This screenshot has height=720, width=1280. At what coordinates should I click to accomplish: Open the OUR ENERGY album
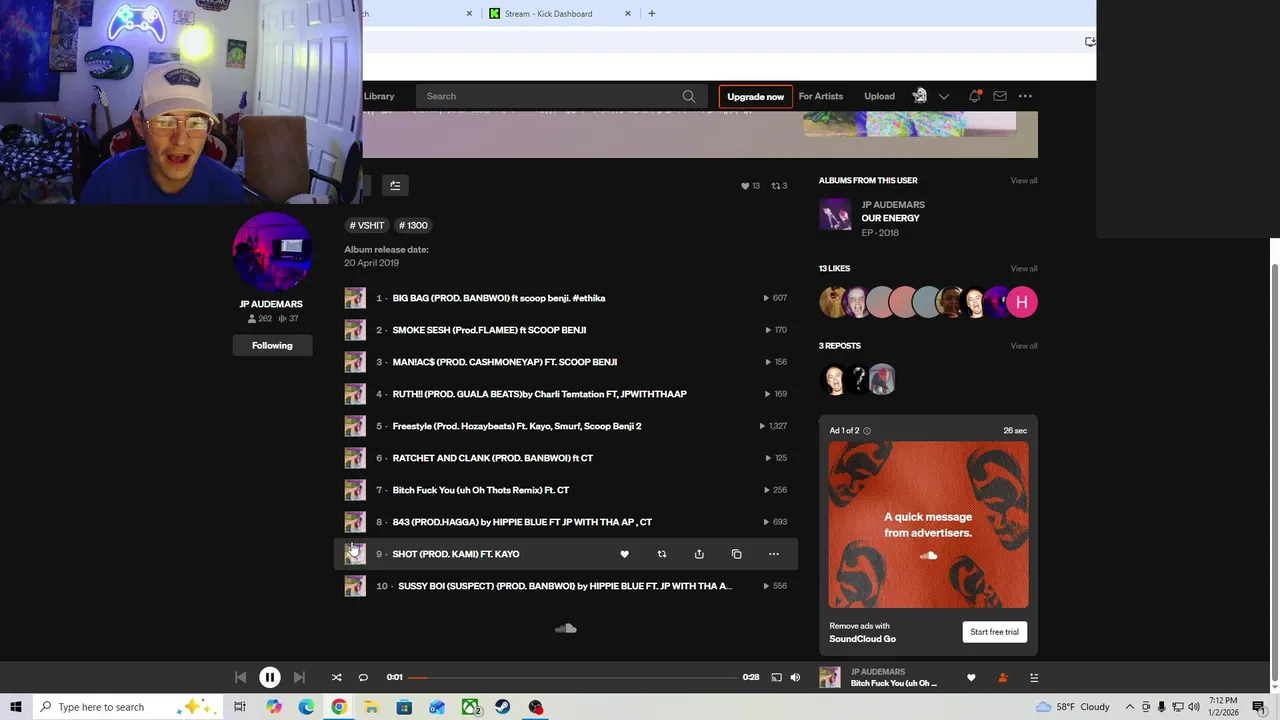(890, 218)
